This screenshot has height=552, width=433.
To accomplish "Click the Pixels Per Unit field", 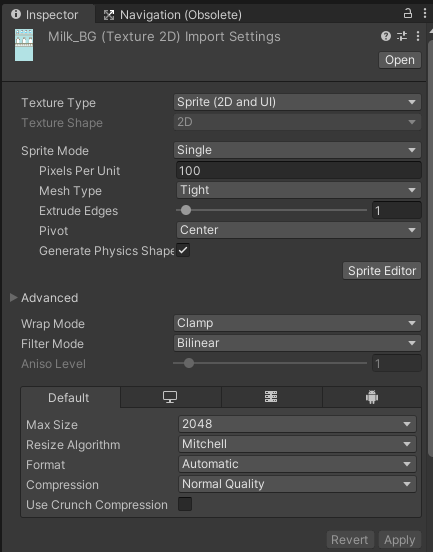I will 299,171.
